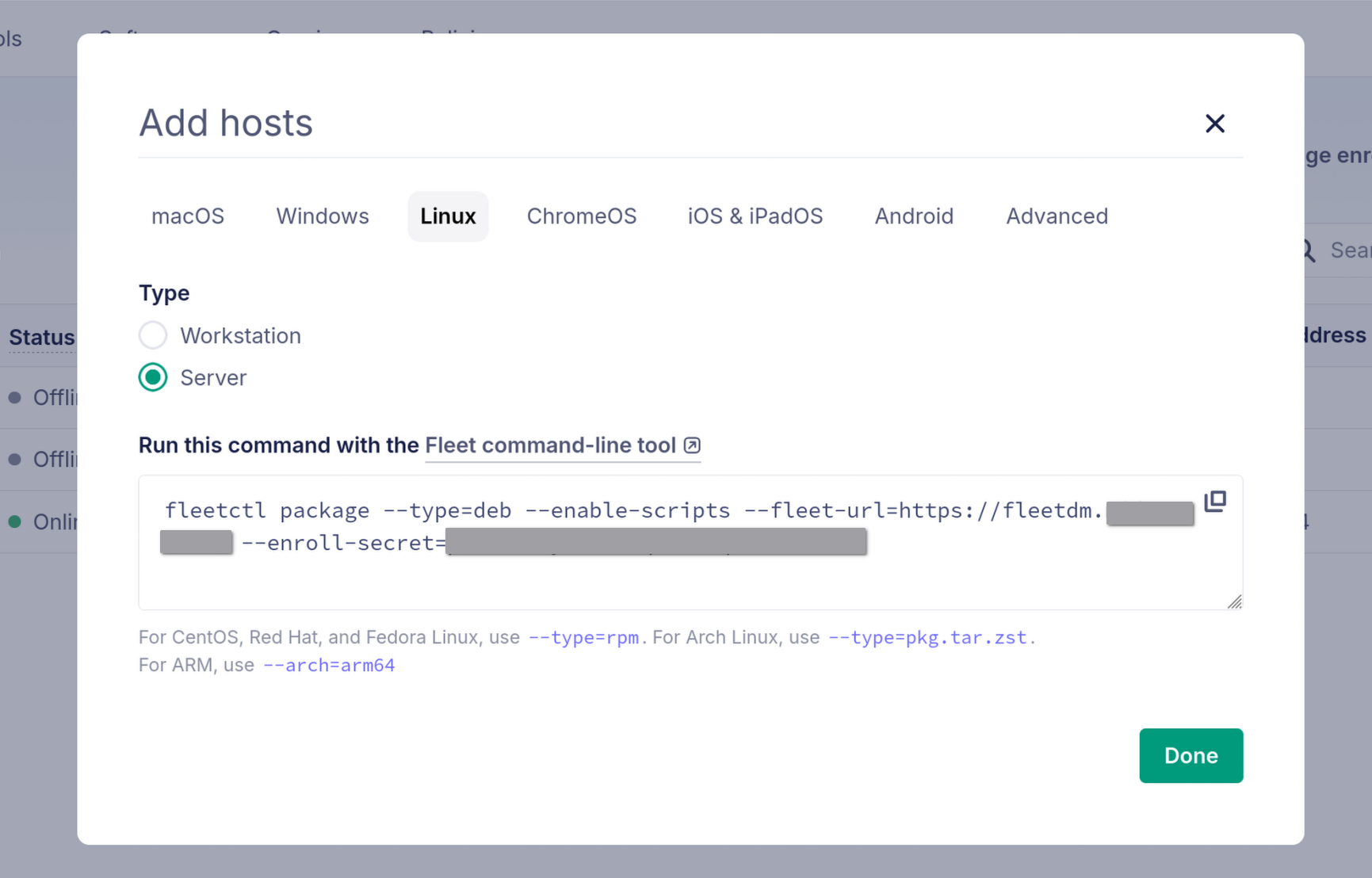Copy the fleetctl command to clipboard

point(1214,502)
